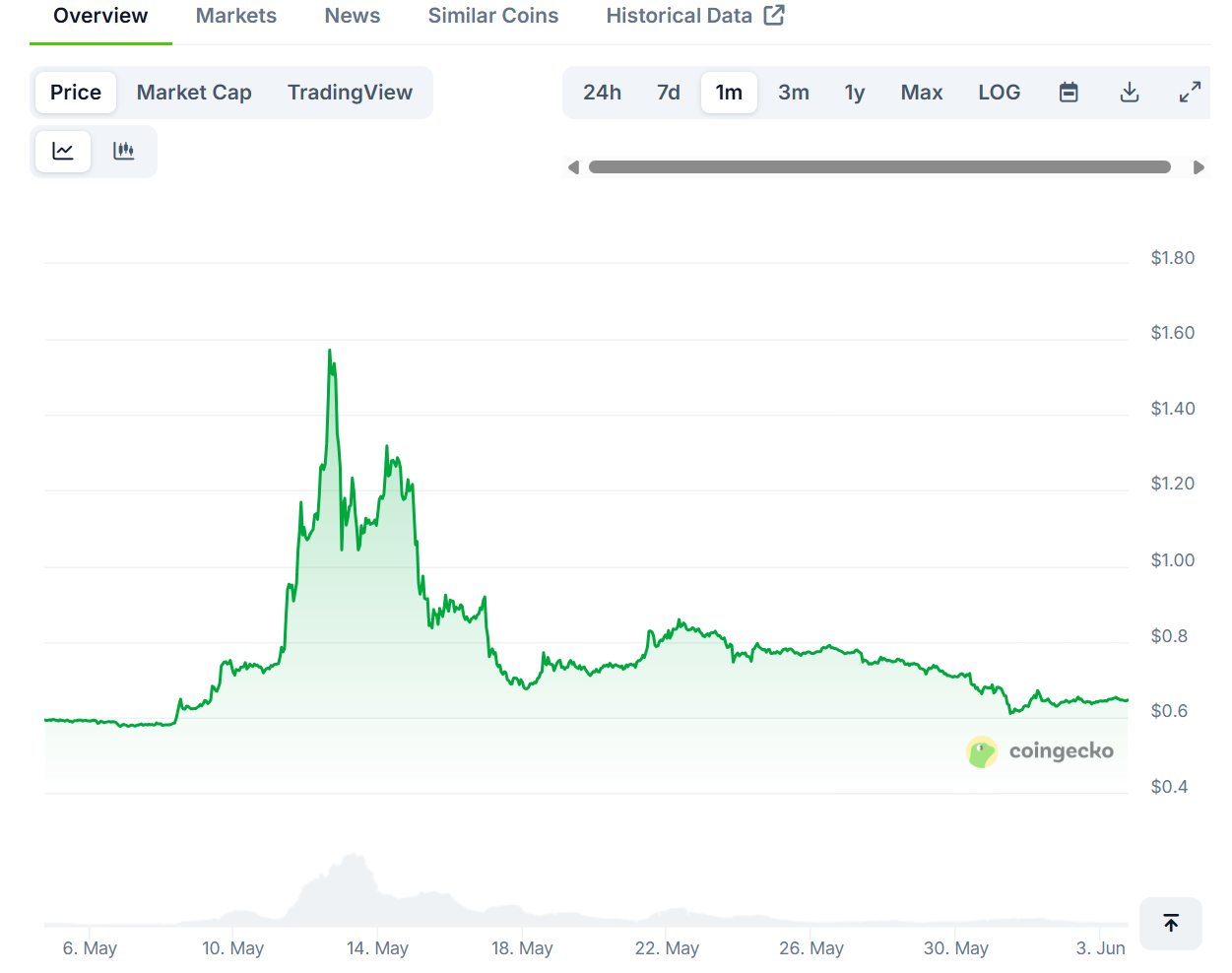
Task: Click the scroll-to-top arrow button
Action: coord(1171,924)
